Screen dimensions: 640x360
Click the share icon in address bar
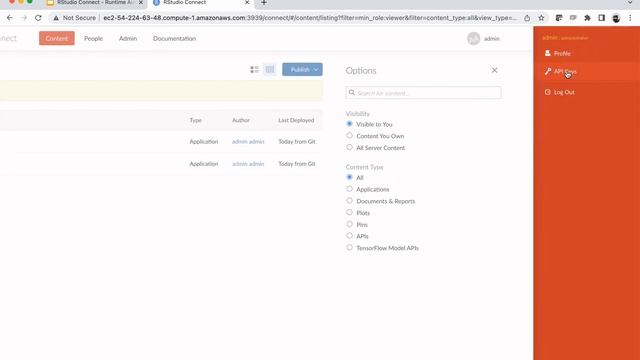pyautogui.click(x=527, y=18)
